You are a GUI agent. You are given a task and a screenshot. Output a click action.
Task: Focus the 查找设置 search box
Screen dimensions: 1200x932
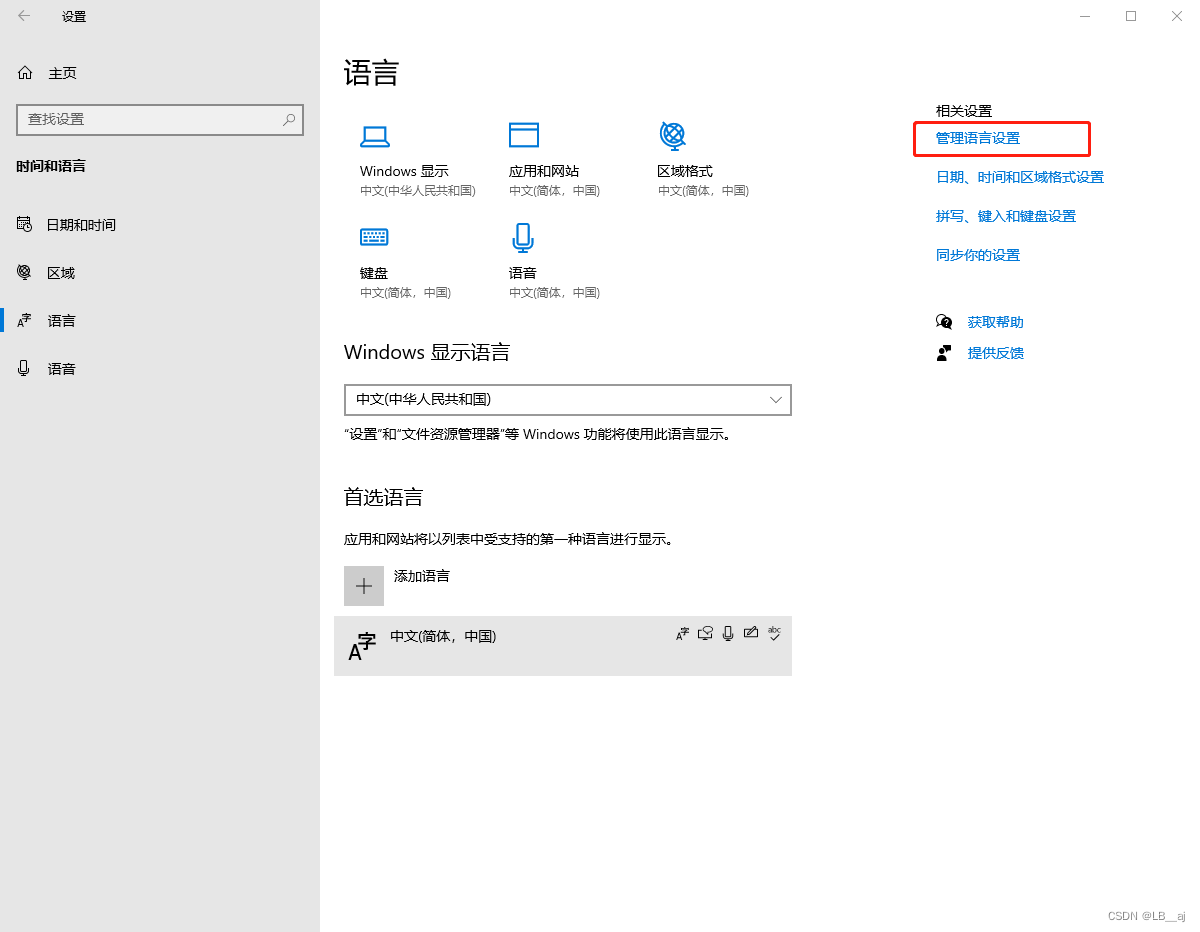[x=160, y=119]
